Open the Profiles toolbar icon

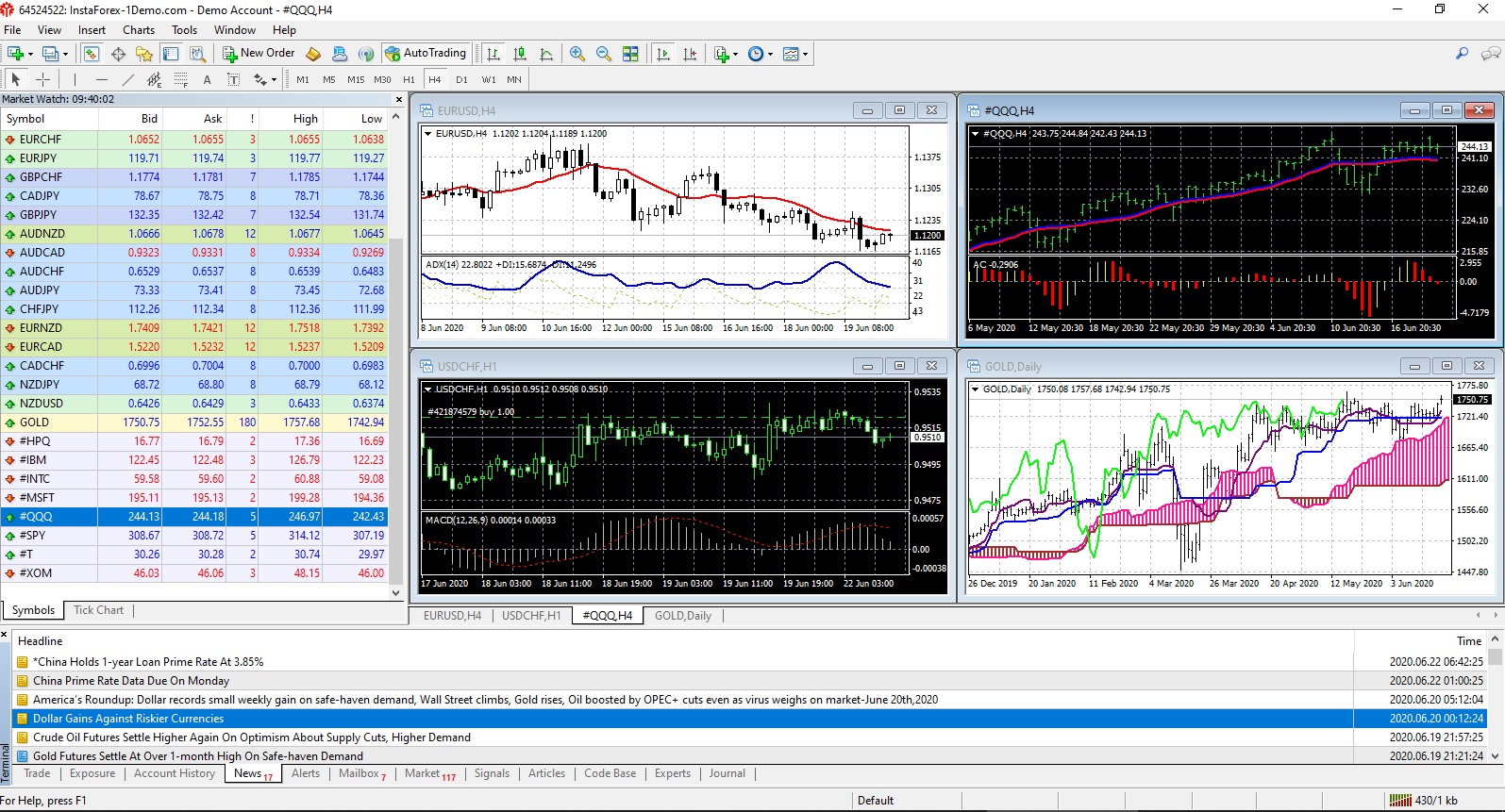pyautogui.click(x=51, y=54)
